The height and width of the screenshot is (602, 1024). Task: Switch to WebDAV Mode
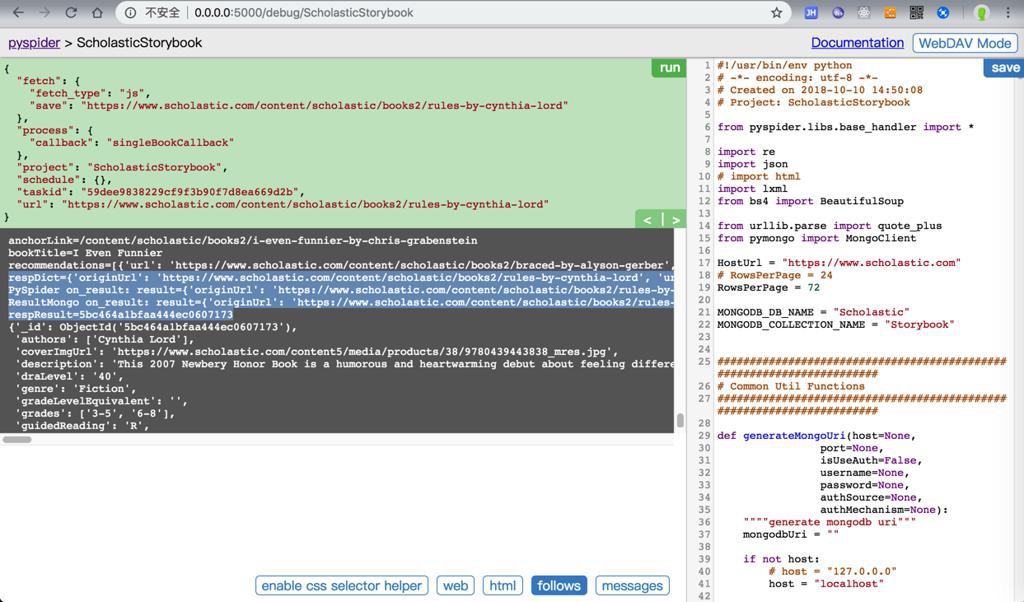tap(965, 43)
